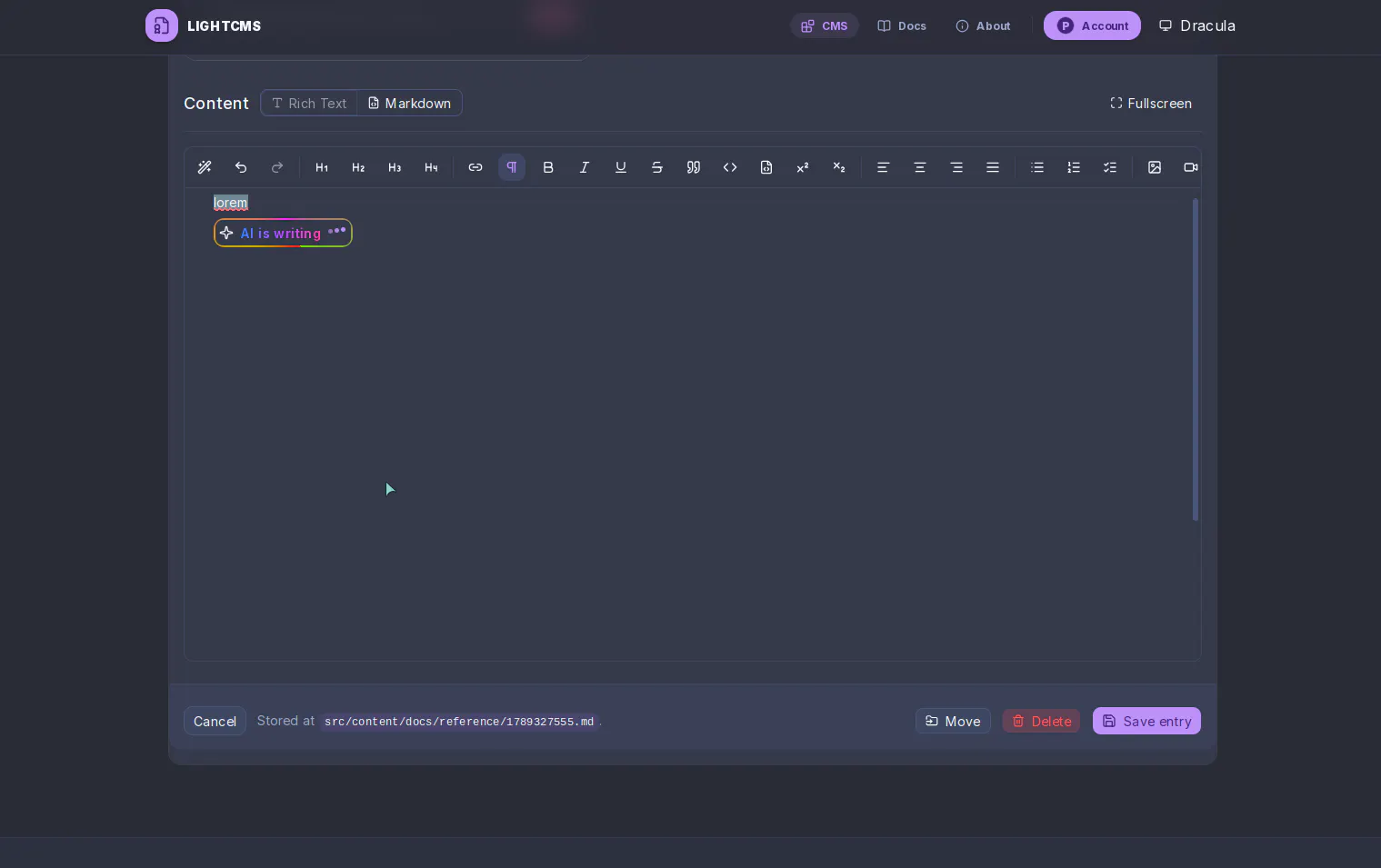Click the AI magic wand icon

pos(205,167)
